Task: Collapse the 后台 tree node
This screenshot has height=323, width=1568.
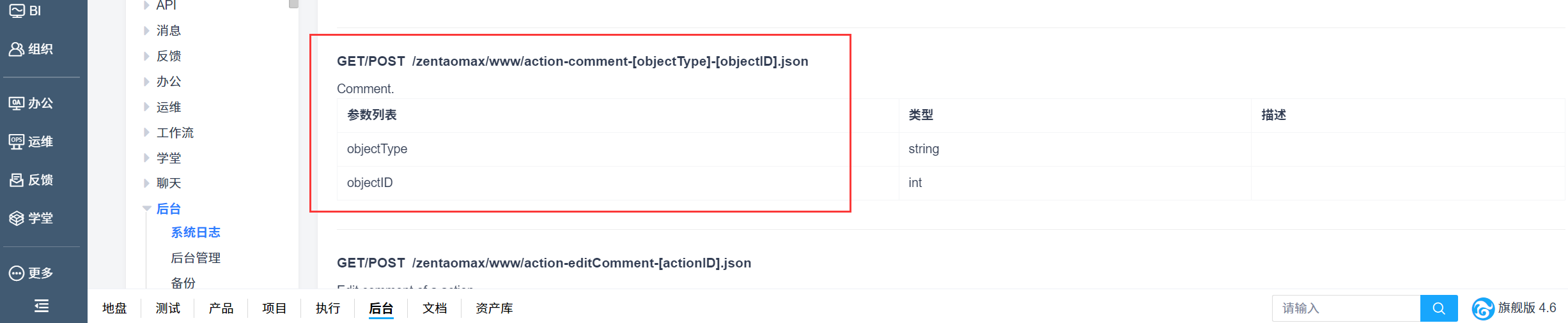Action: pos(146,209)
